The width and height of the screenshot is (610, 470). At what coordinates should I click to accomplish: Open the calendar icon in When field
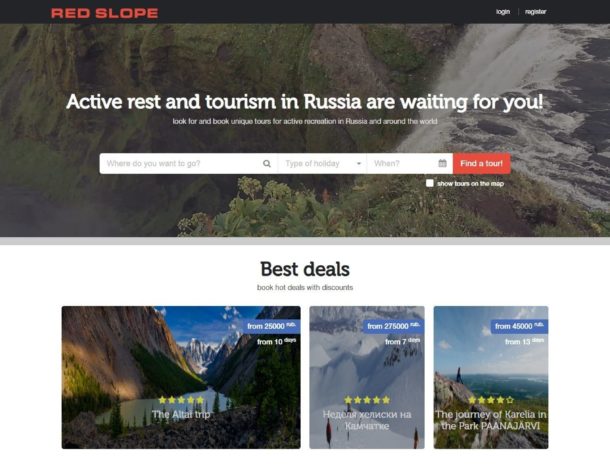(x=442, y=163)
